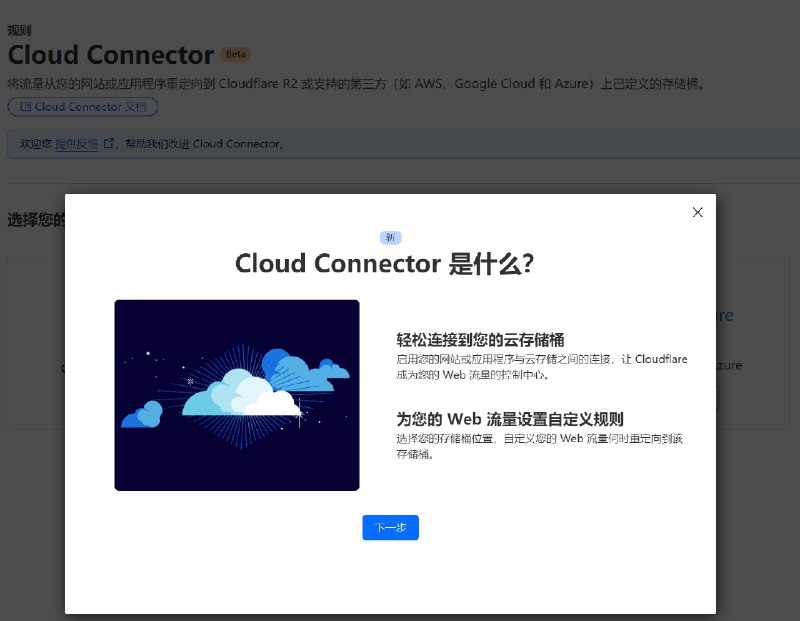The height and width of the screenshot is (621, 800).
Task: Open Cloud Connector 文档 link
Action: point(83,107)
